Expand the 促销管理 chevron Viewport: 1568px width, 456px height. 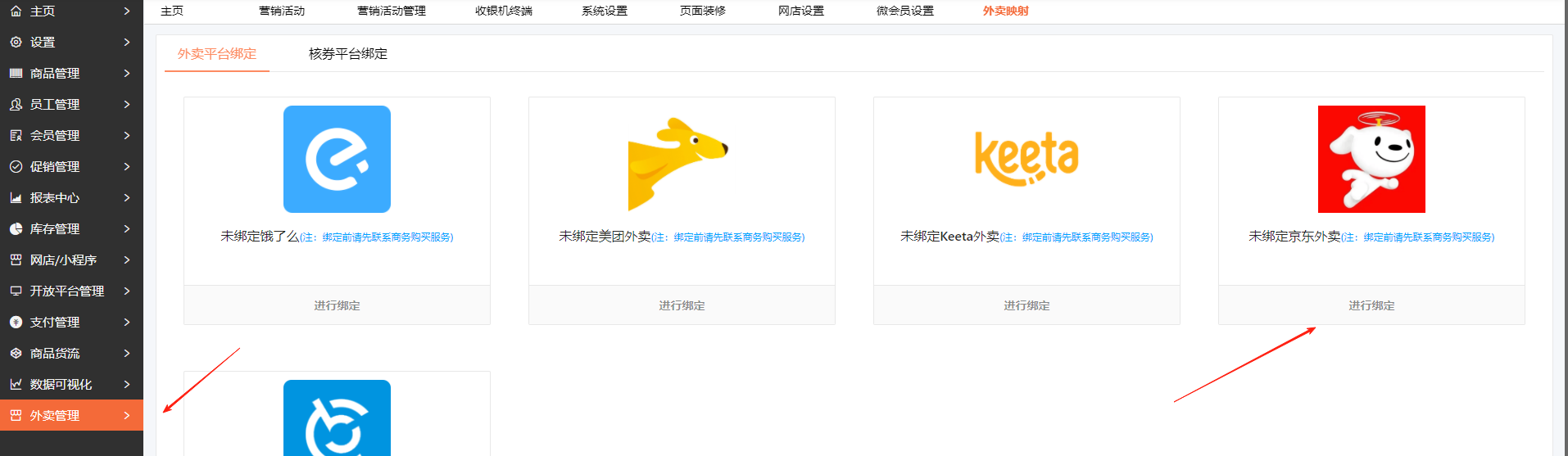pyautogui.click(x=127, y=166)
